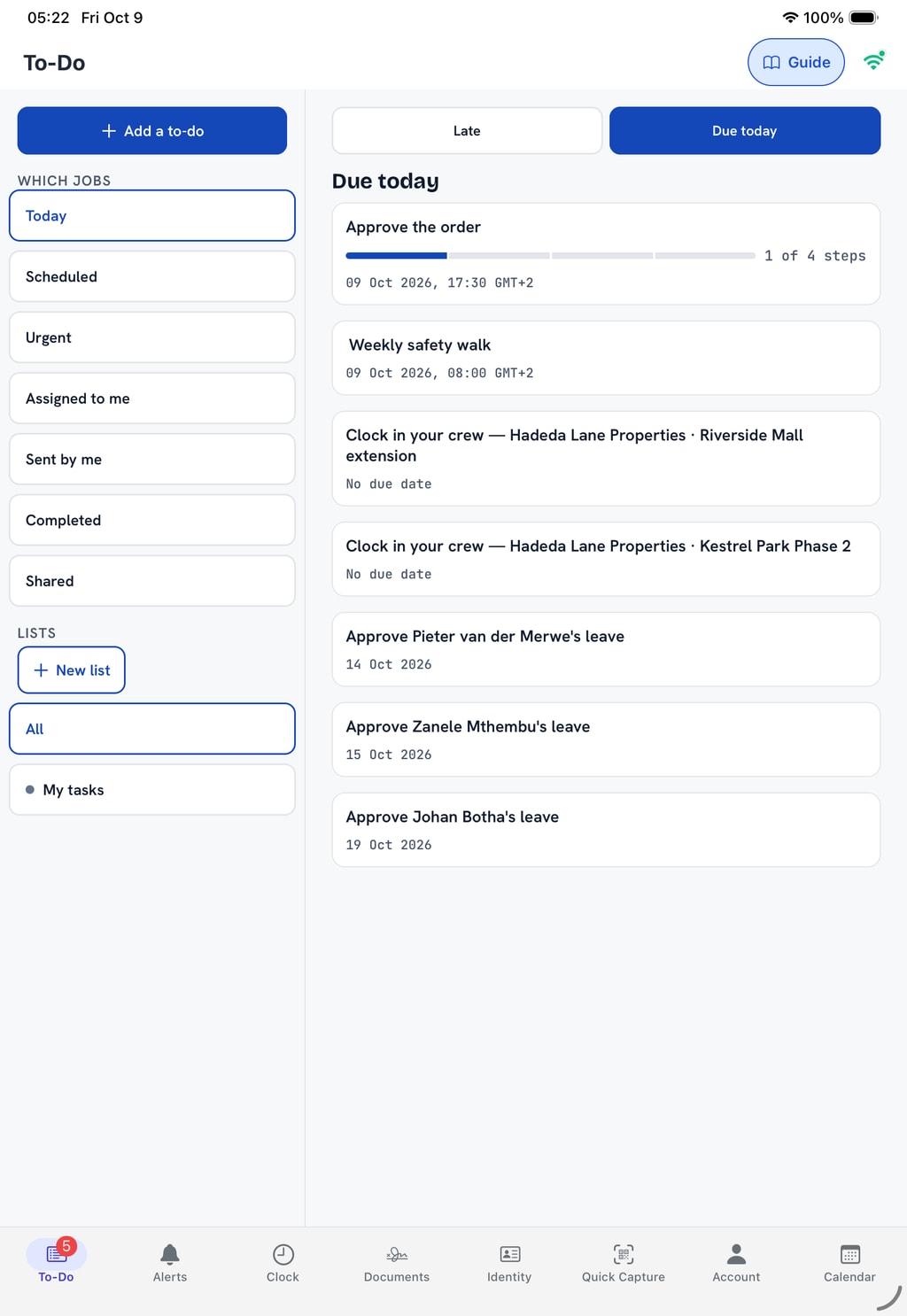Open the Account person icon
This screenshot has width=907, height=1316.
click(x=736, y=1253)
